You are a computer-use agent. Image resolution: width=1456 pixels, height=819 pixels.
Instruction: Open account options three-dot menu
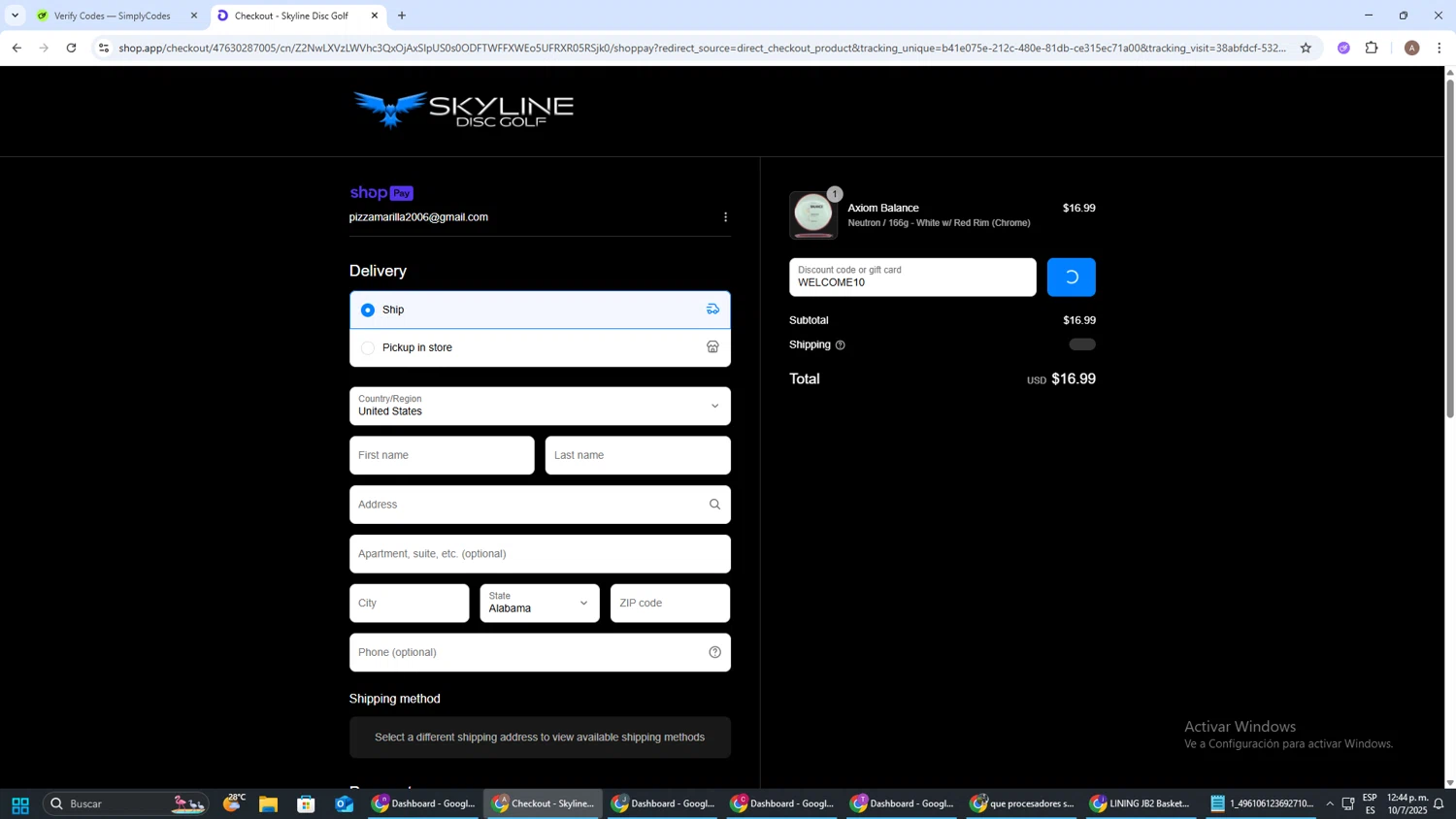(x=725, y=217)
